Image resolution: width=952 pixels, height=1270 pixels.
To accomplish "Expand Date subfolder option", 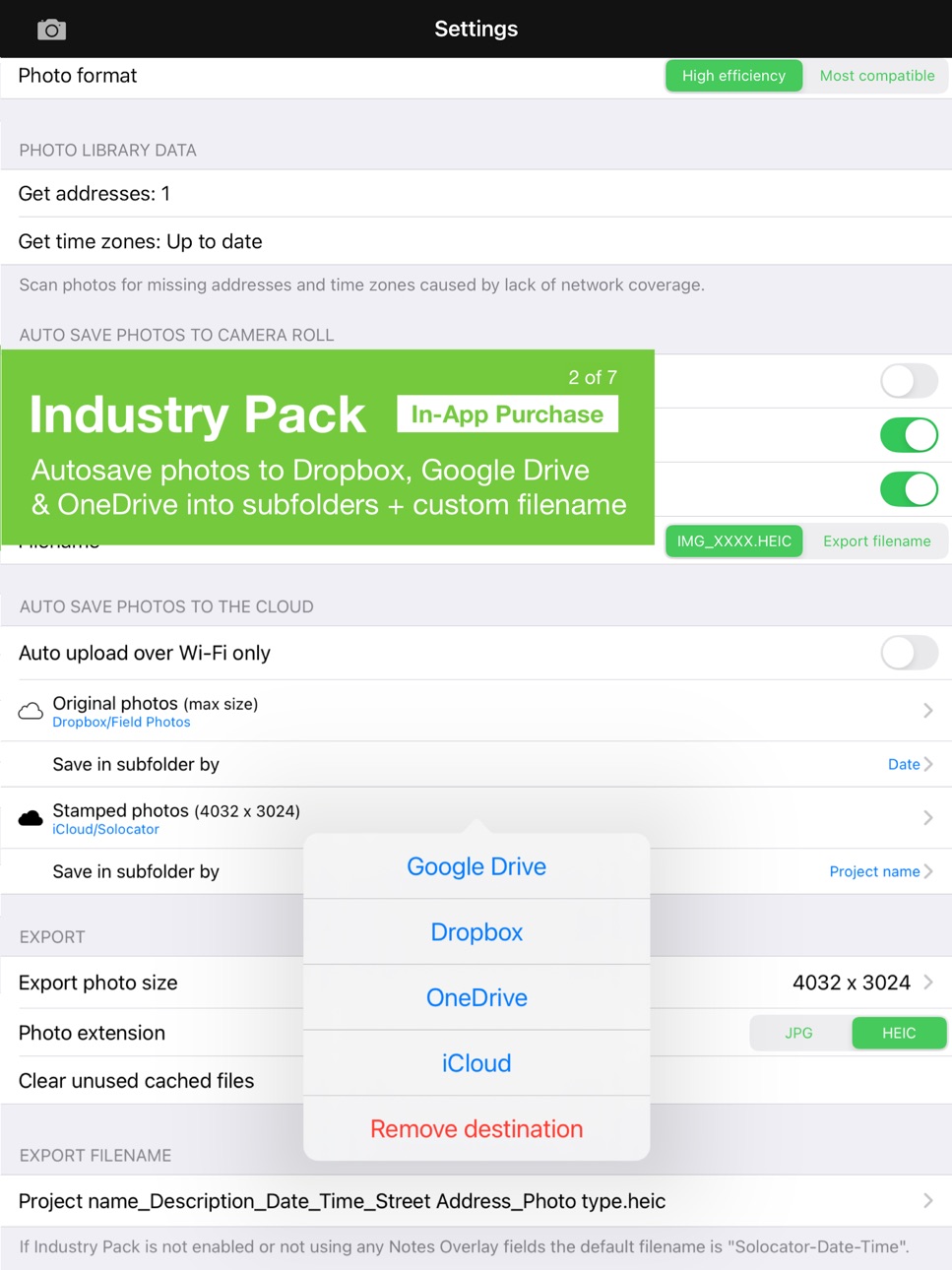I will tap(910, 764).
